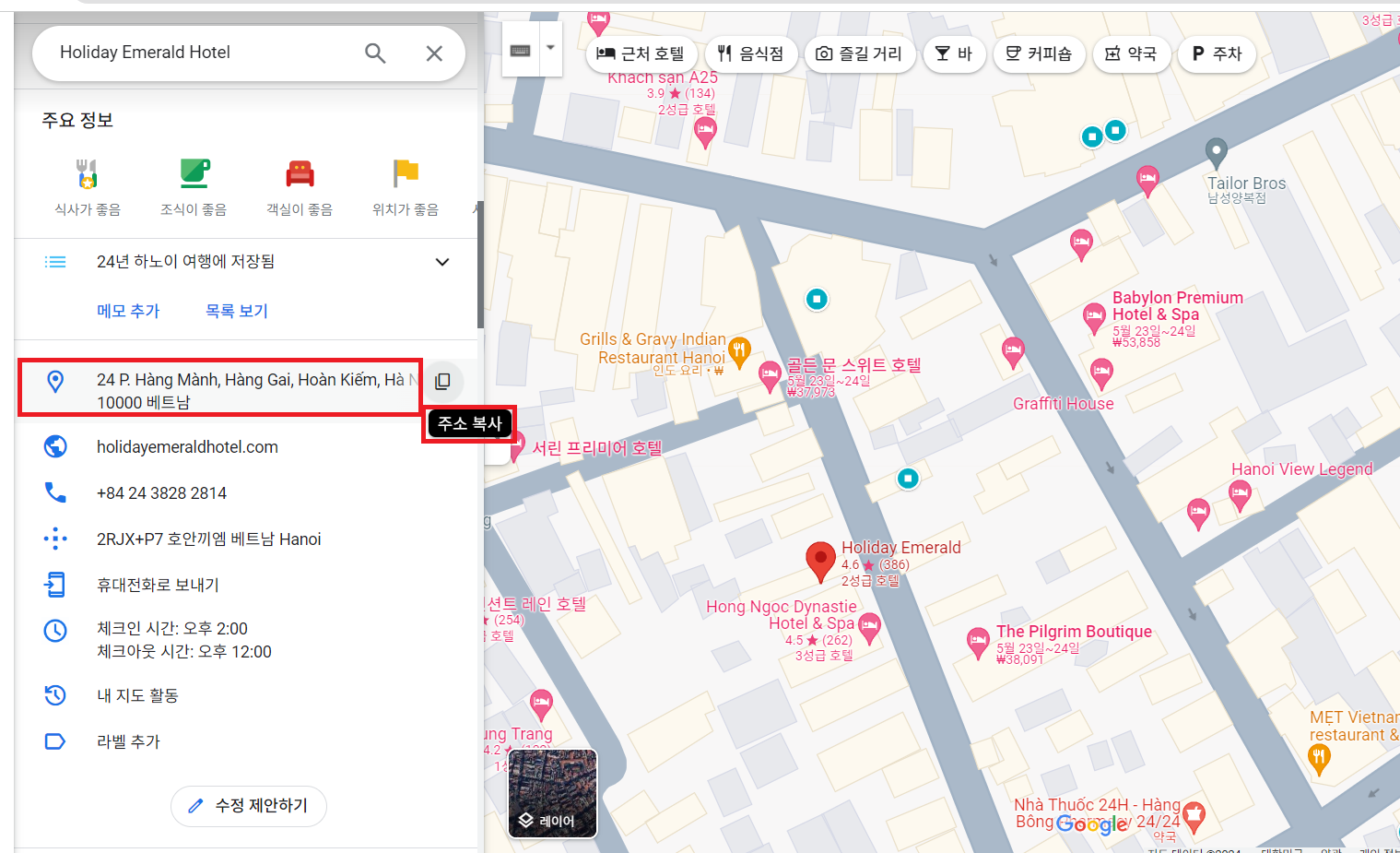Click the Hong Ngoc Dynastie Hotel marker
The height and width of the screenshot is (853, 1400).
tap(869, 629)
